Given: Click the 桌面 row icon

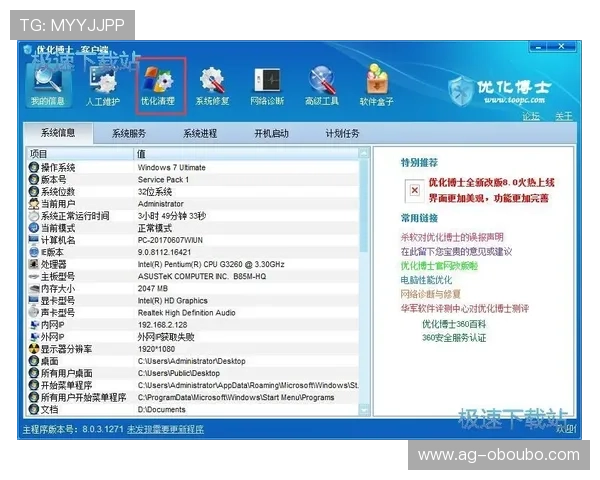Looking at the screenshot, I should coord(34,361).
